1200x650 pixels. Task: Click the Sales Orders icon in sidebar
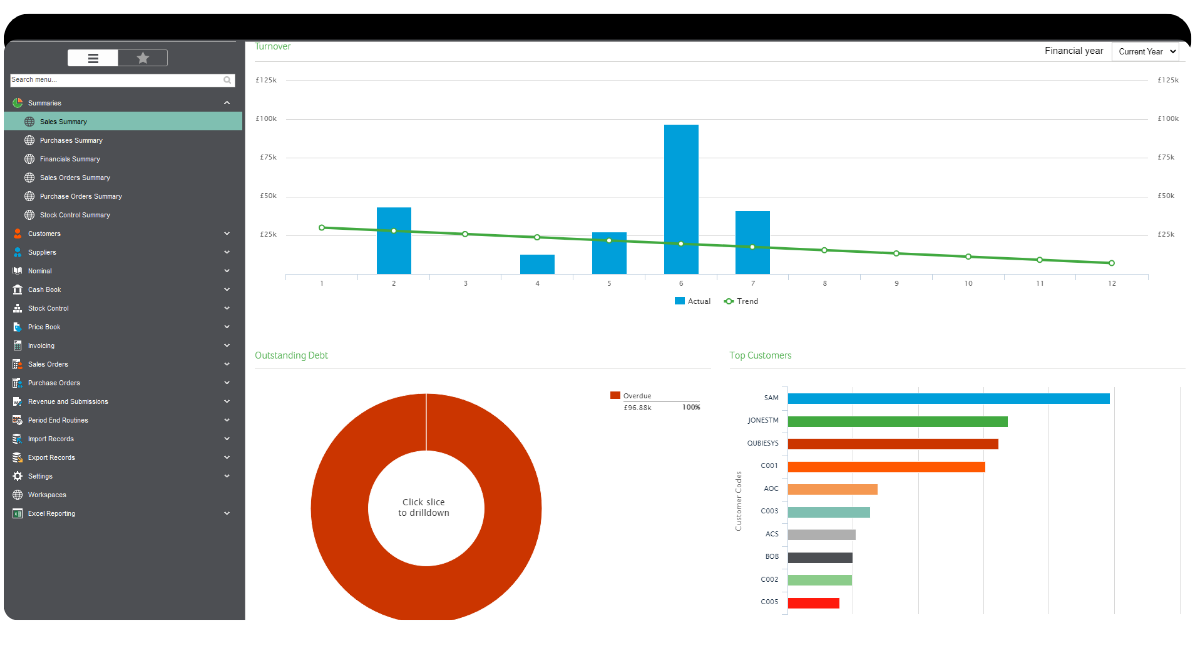click(x=17, y=364)
